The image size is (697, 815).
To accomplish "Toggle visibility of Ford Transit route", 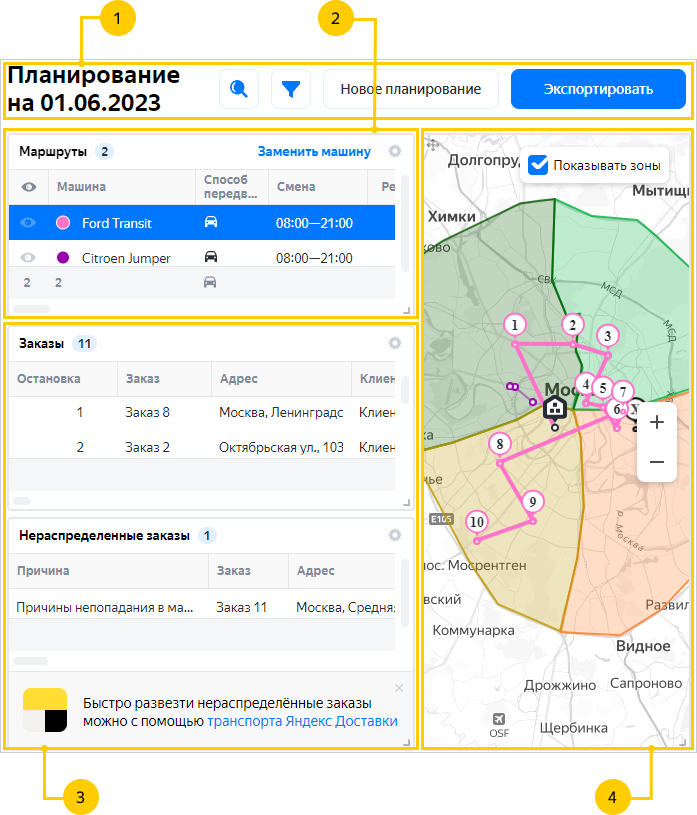I will [x=29, y=223].
